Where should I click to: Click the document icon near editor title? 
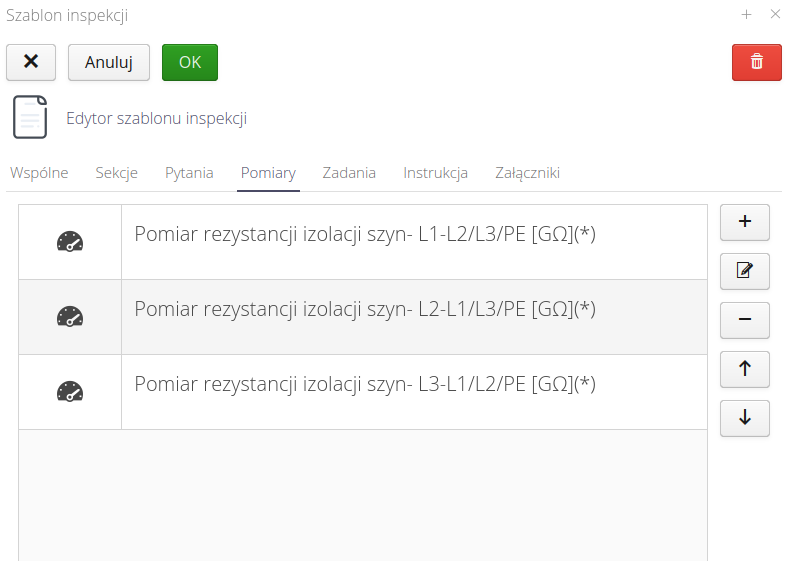coord(30,118)
